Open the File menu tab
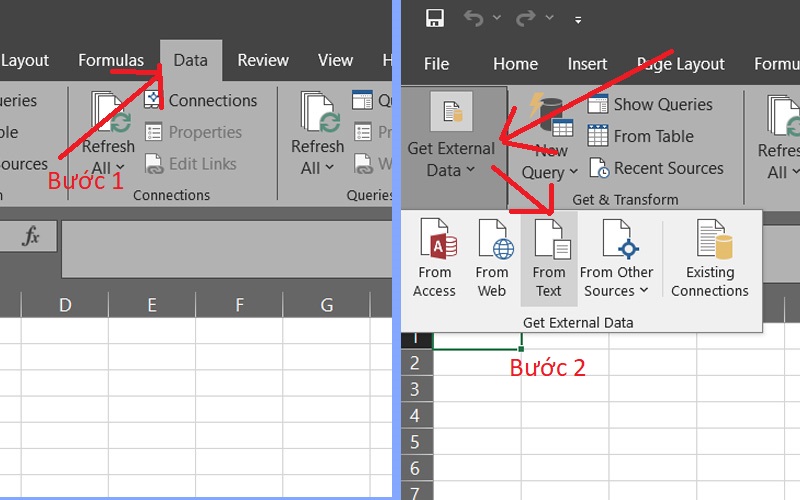 [x=437, y=64]
